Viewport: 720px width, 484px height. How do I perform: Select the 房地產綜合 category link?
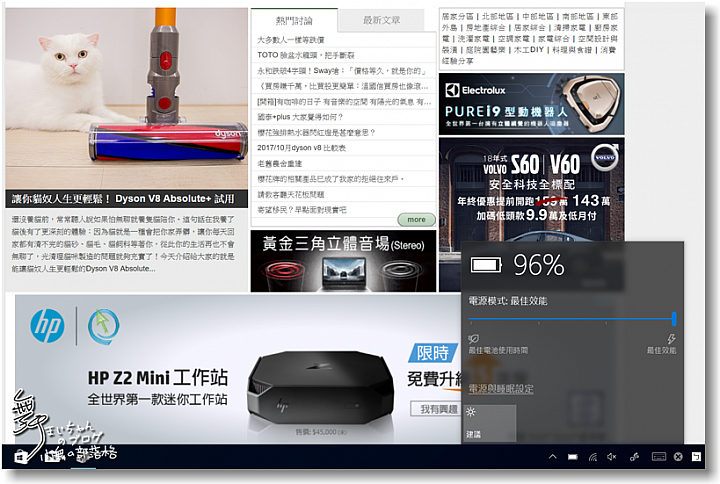486,28
